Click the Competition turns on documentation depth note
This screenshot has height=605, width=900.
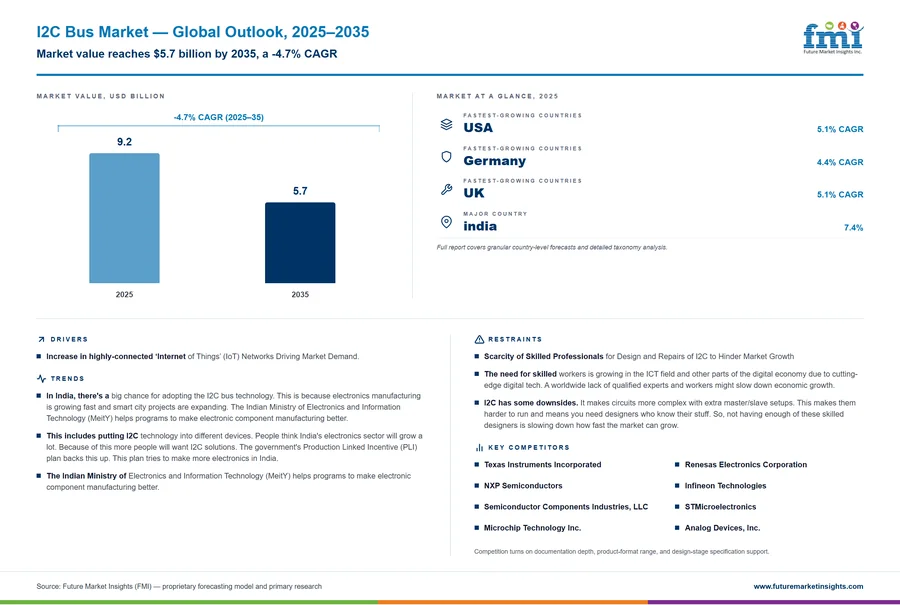click(621, 552)
